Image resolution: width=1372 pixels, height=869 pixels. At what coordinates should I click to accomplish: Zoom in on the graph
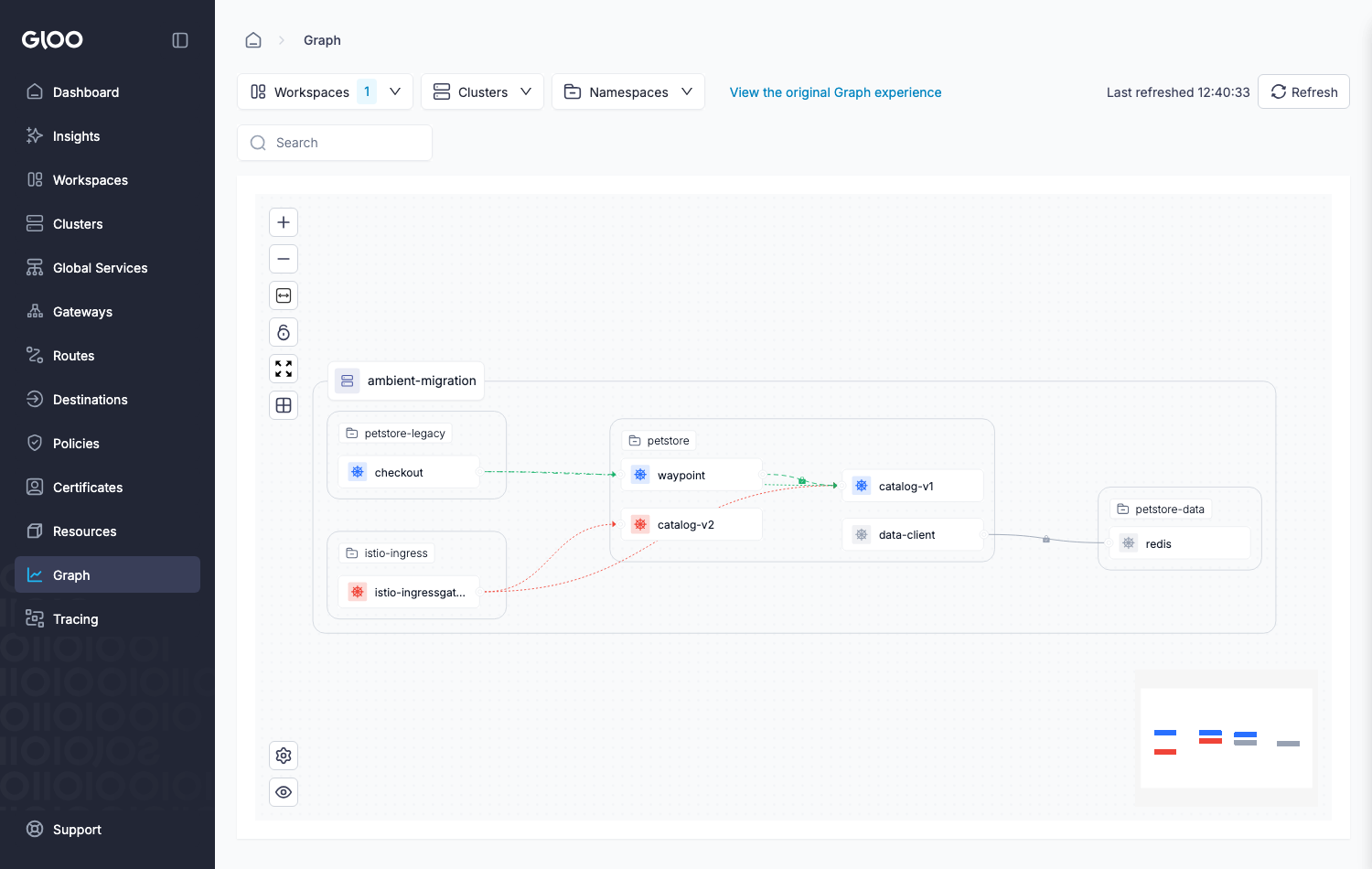pyautogui.click(x=284, y=222)
